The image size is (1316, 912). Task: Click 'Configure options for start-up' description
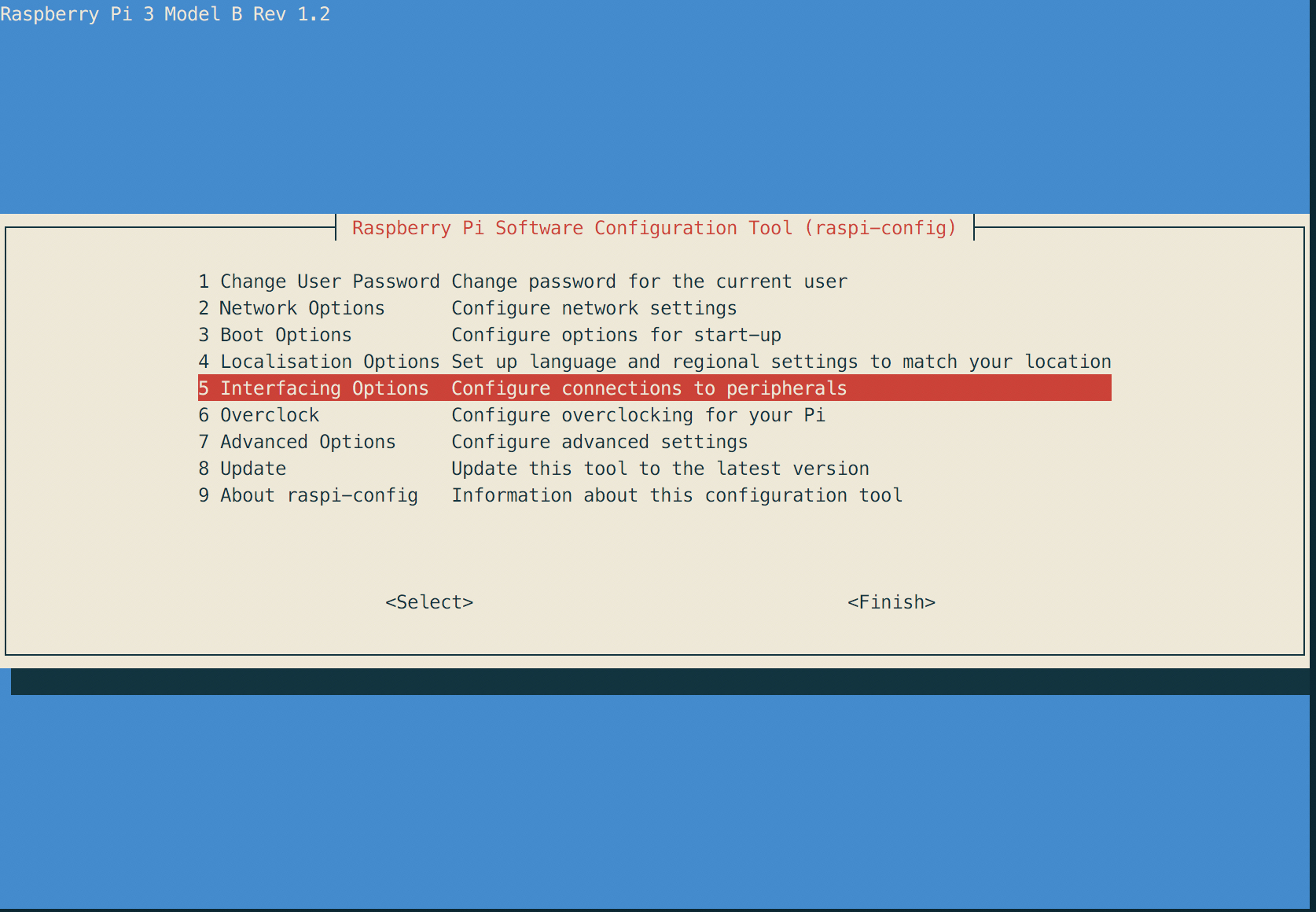(616, 335)
